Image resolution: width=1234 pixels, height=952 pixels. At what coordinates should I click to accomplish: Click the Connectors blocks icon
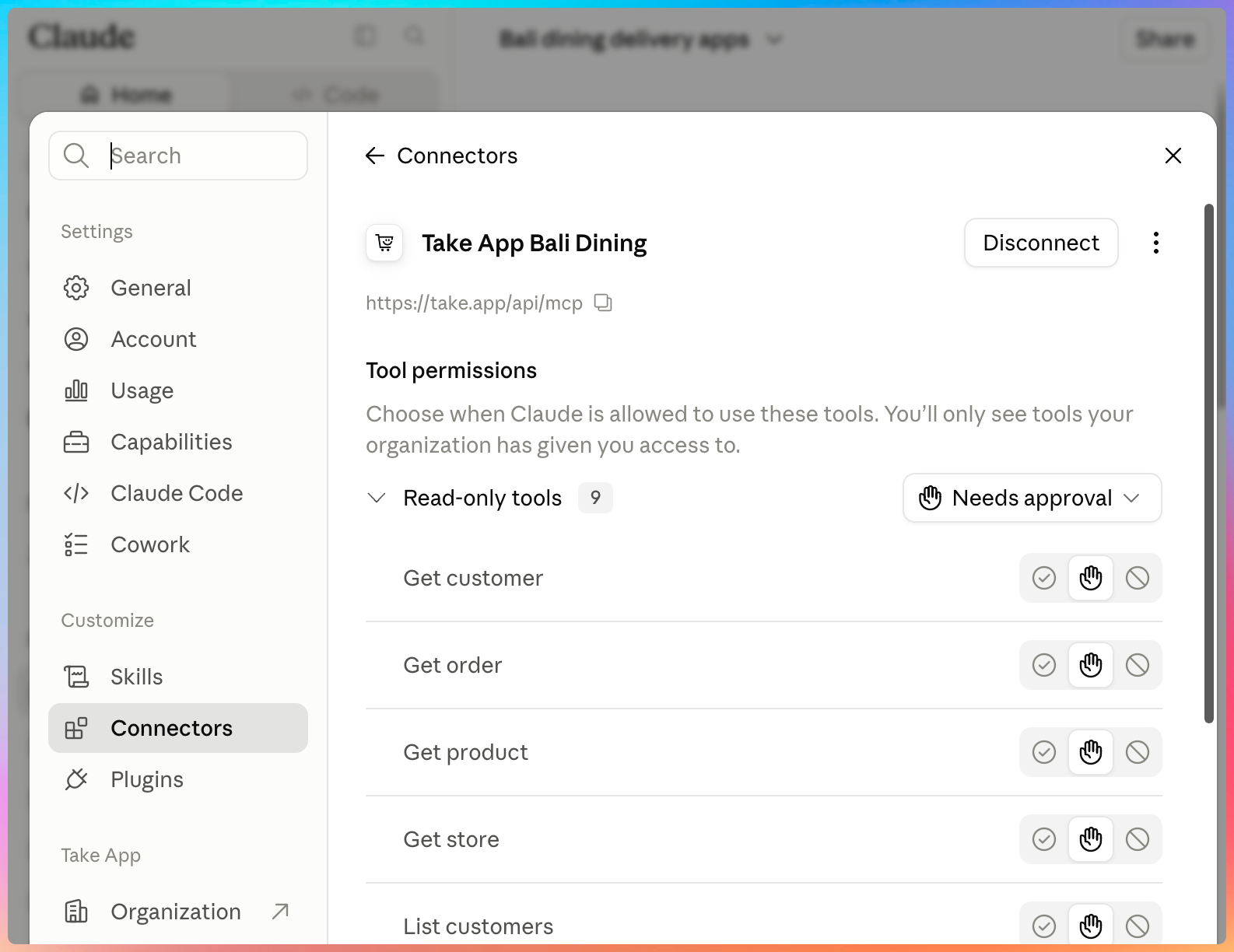[x=76, y=728]
